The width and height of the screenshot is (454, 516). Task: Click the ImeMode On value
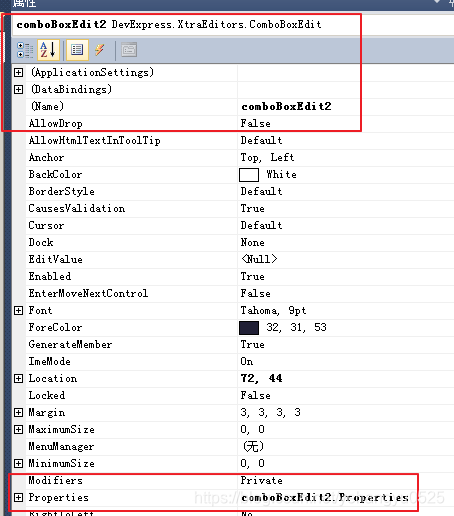coord(247,362)
